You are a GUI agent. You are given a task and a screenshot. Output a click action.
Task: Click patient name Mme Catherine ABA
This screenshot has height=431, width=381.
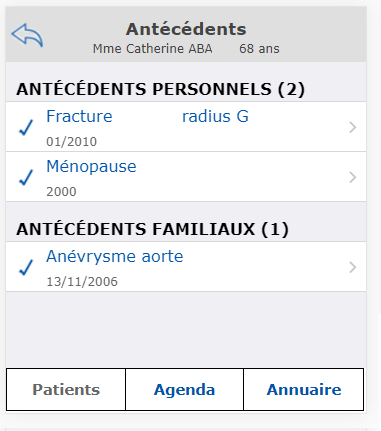point(152,49)
